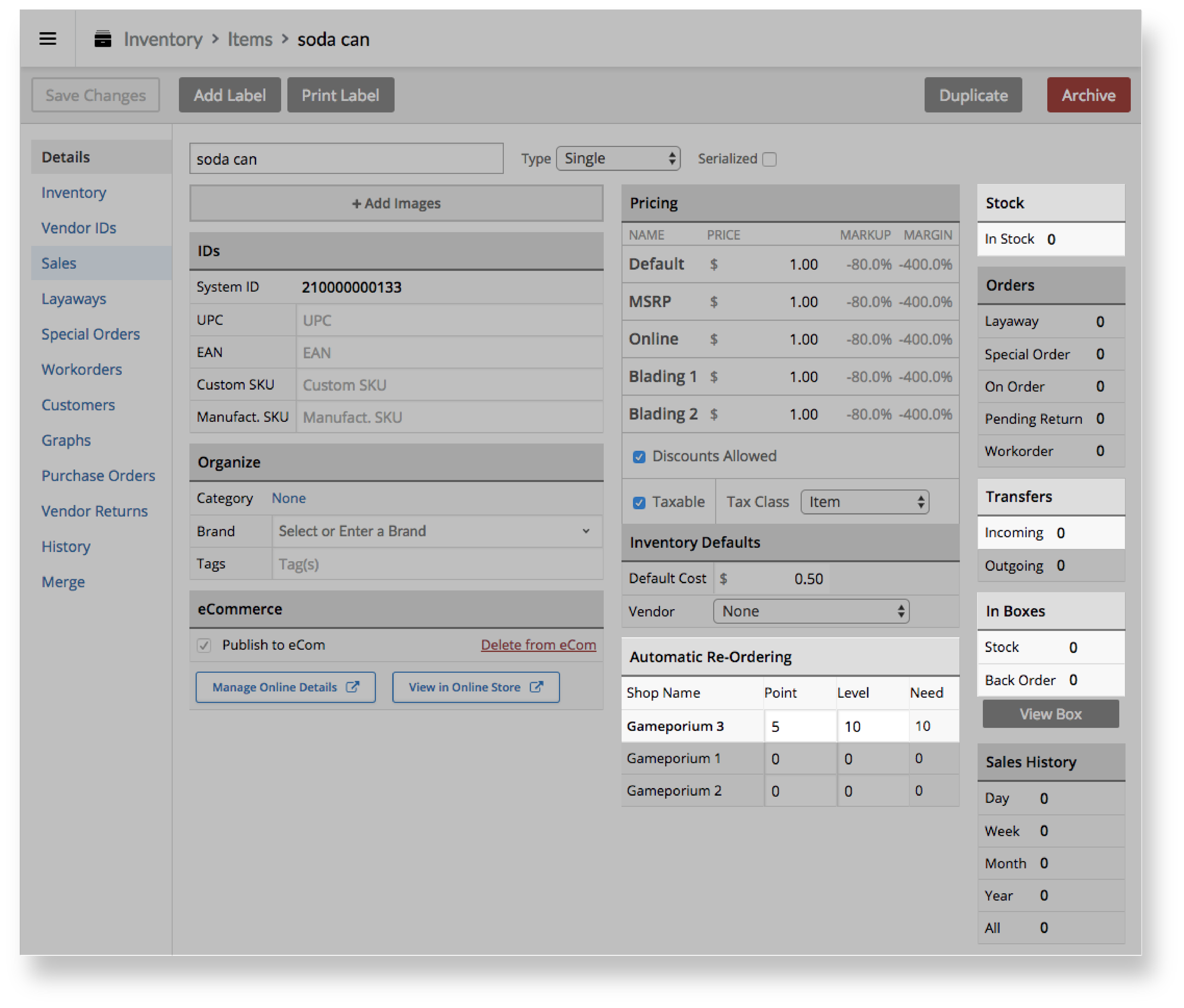Open the Vendor IDs sidebar tab

pos(101,227)
